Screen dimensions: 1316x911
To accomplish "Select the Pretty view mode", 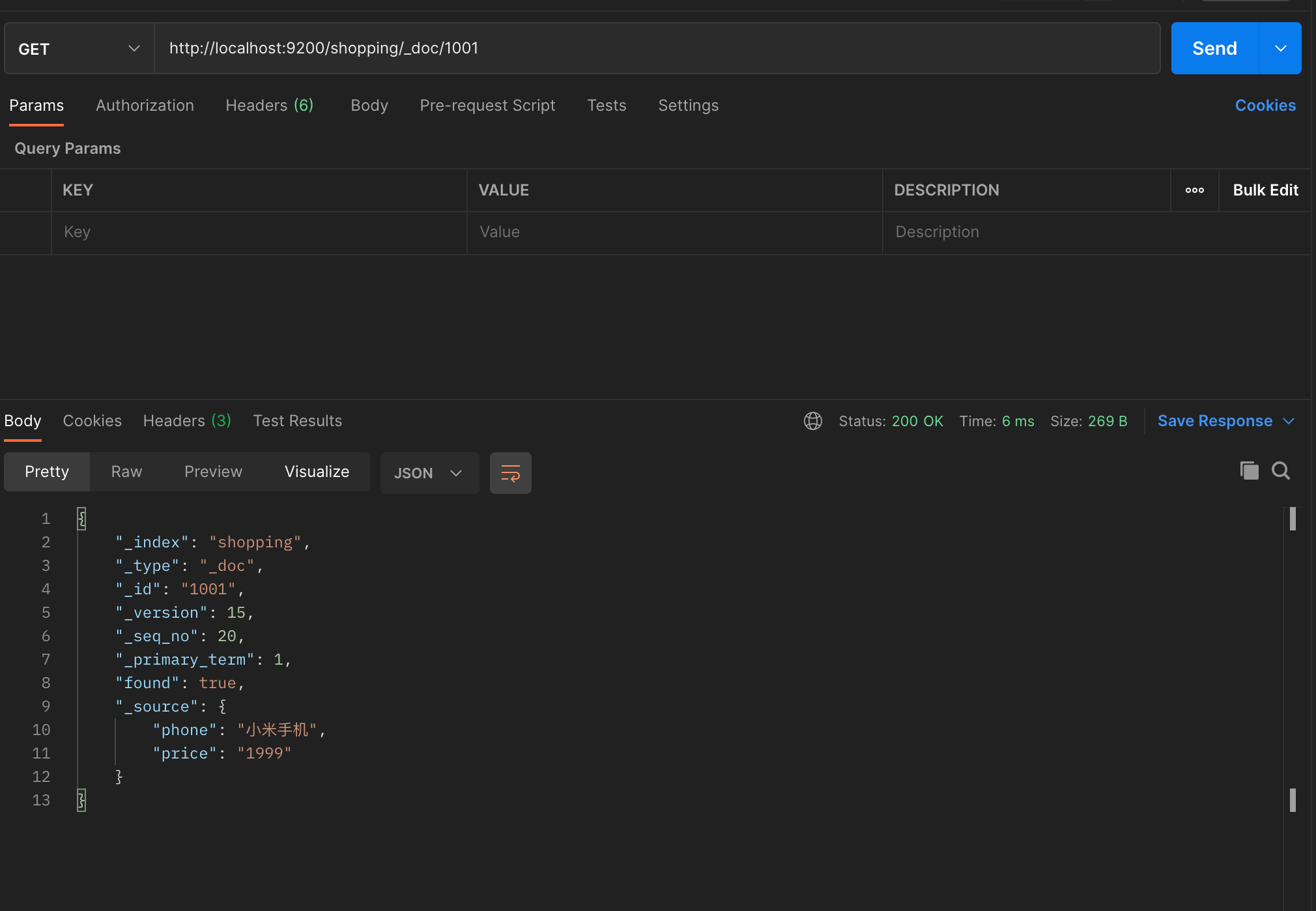I will pos(47,472).
